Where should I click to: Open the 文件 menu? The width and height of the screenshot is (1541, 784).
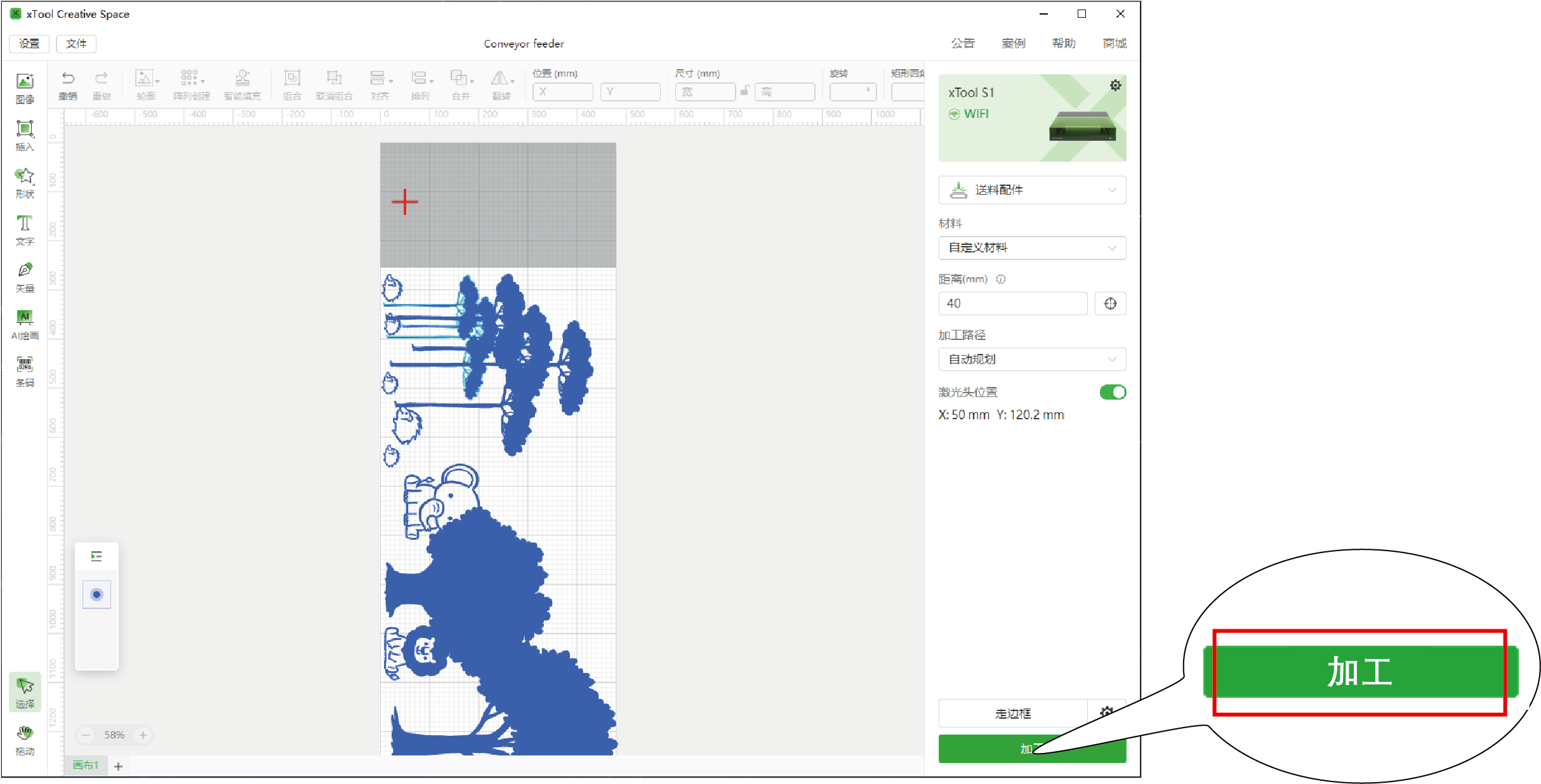click(76, 44)
